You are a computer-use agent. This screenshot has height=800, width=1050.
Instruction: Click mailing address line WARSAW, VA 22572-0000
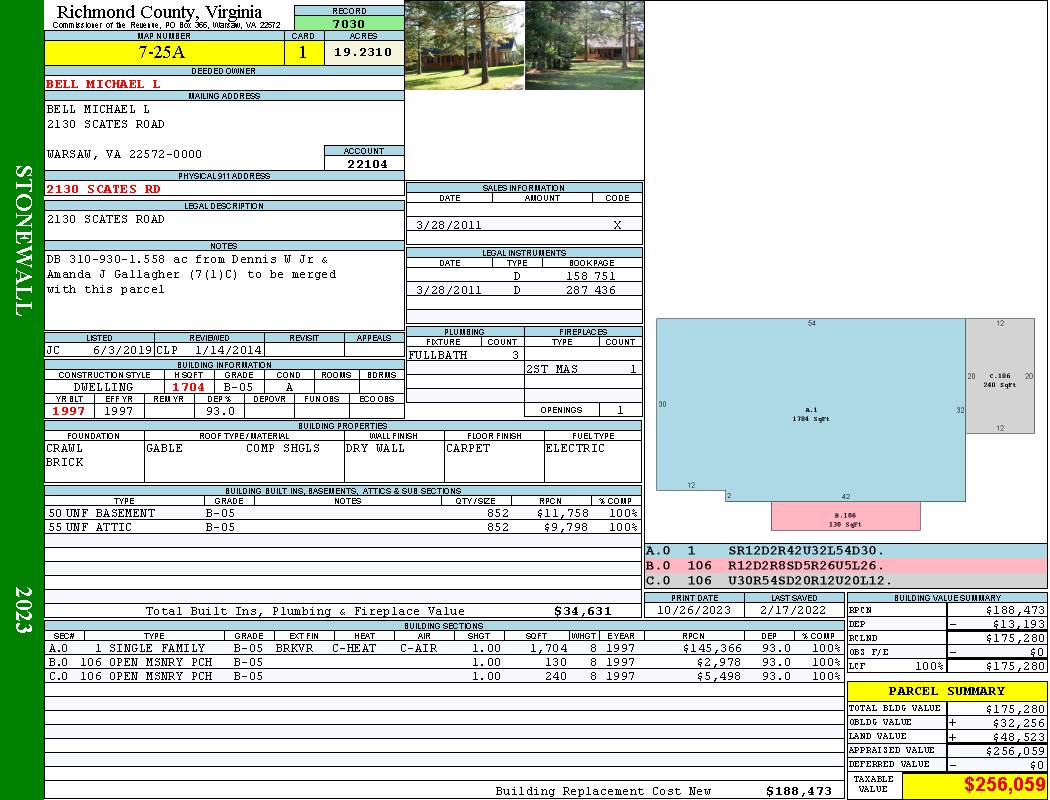pos(124,154)
